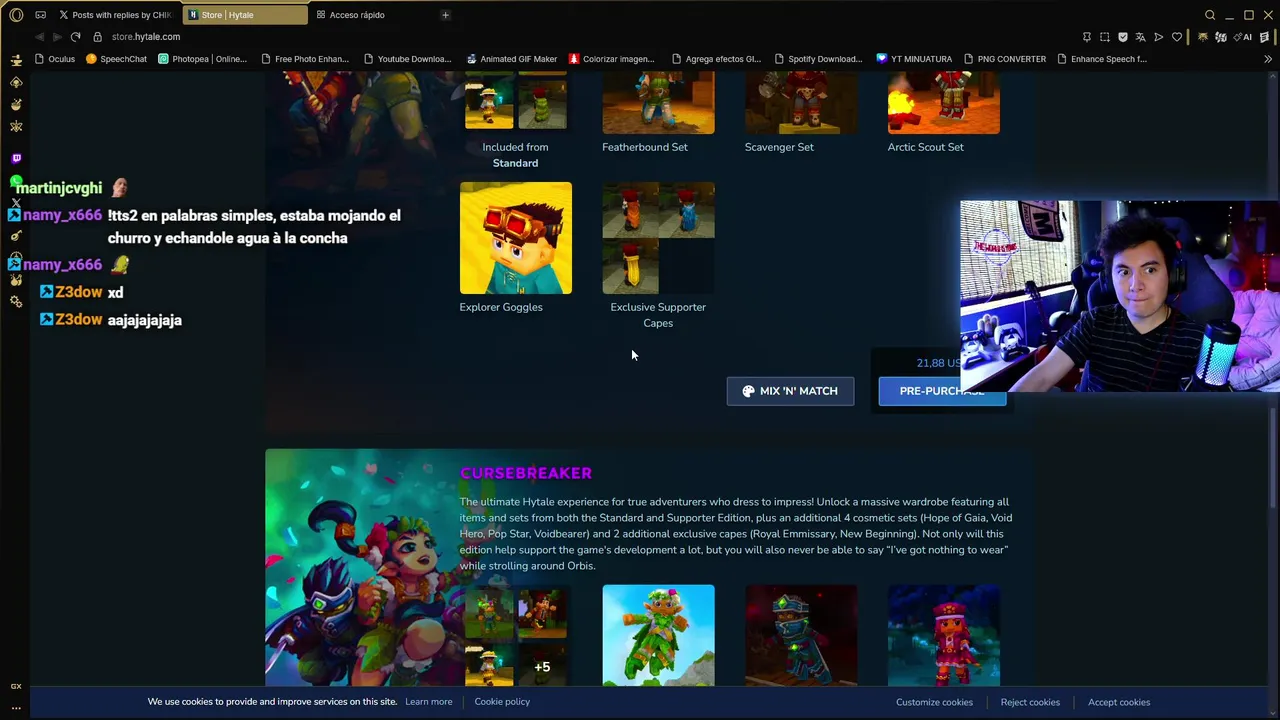The height and width of the screenshot is (720, 1280).
Task: Switch to the 'Acceso rápido' tab
Action: tap(366, 15)
